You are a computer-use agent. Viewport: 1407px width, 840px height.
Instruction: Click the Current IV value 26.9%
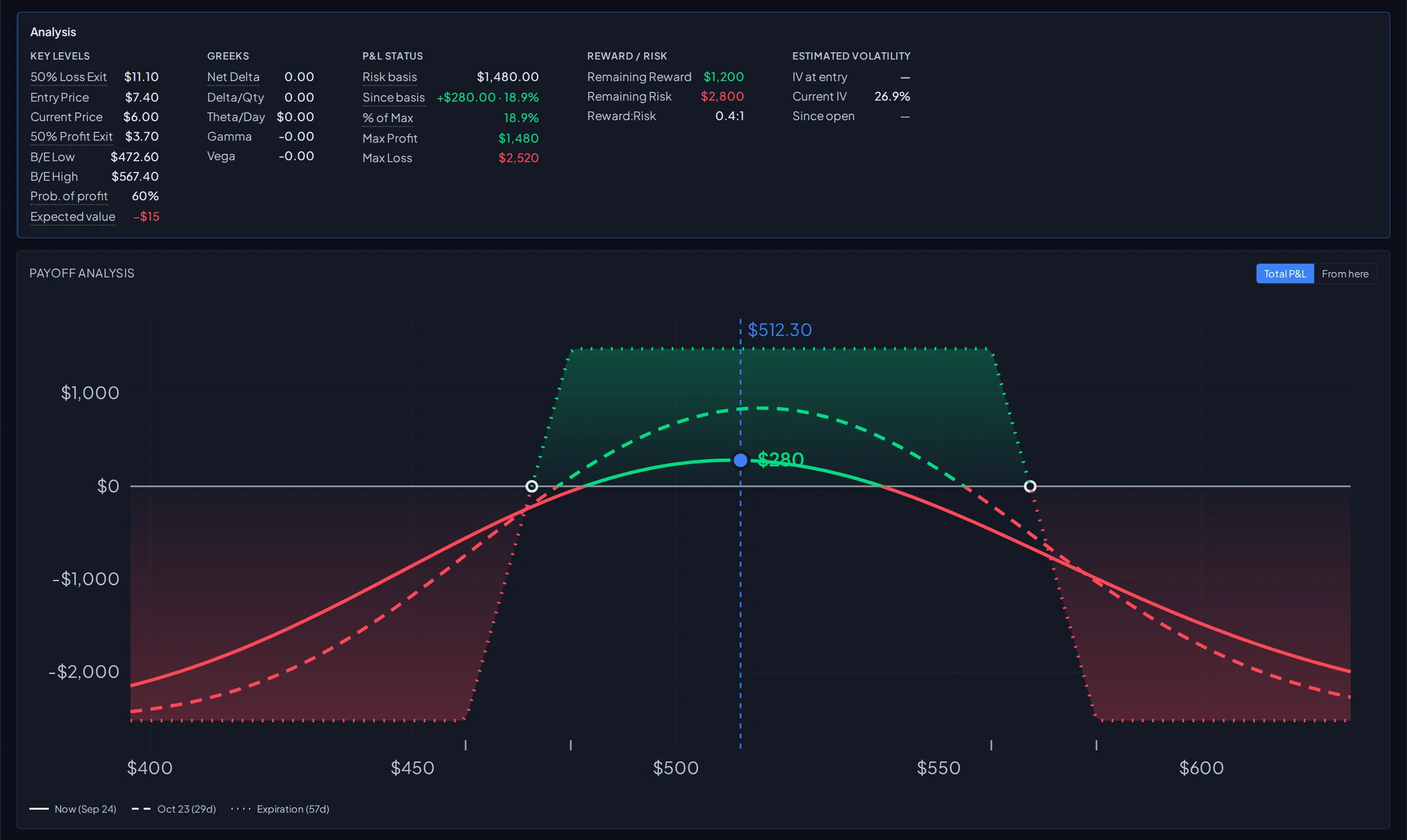892,96
